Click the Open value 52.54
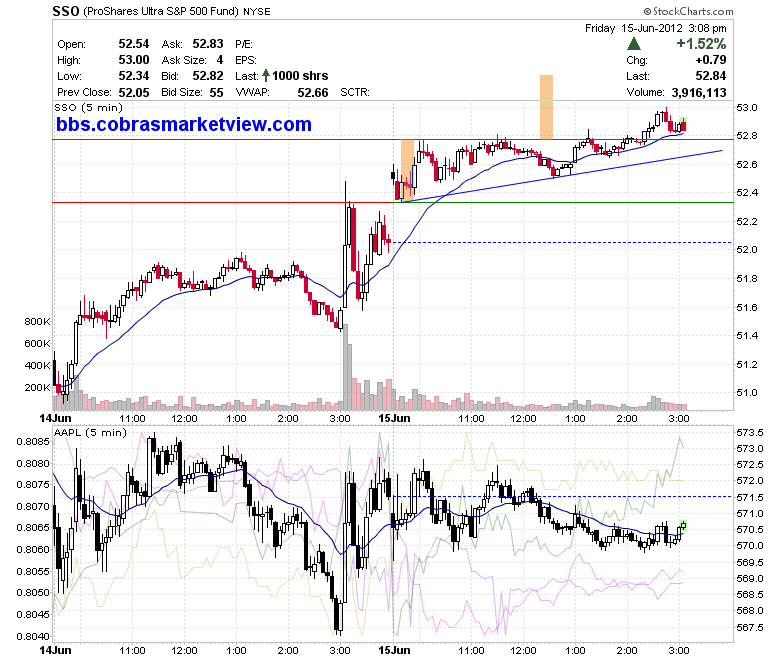The height and width of the screenshot is (659, 780). [x=133, y=44]
